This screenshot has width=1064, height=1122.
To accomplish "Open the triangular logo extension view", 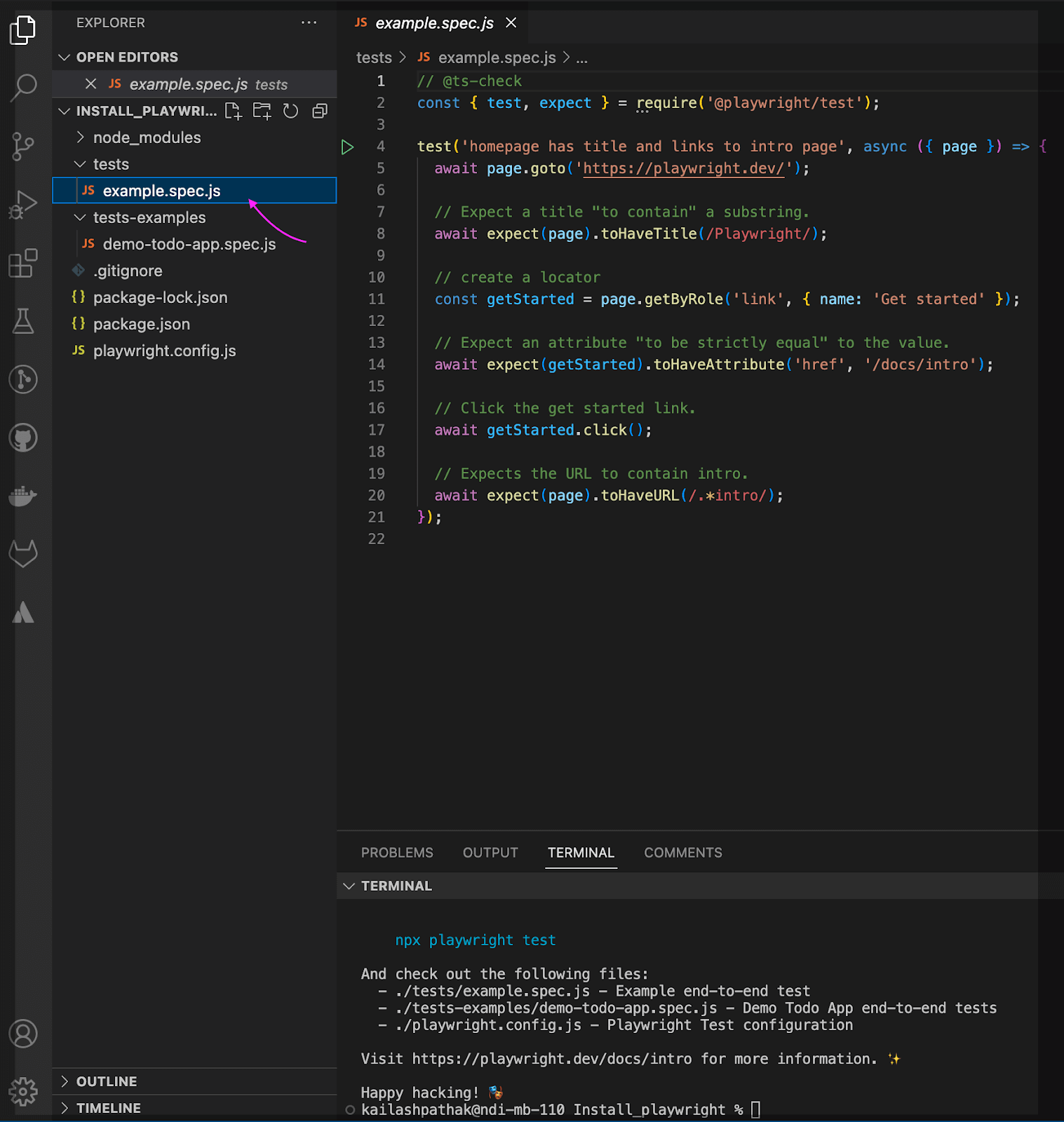I will (x=23, y=613).
